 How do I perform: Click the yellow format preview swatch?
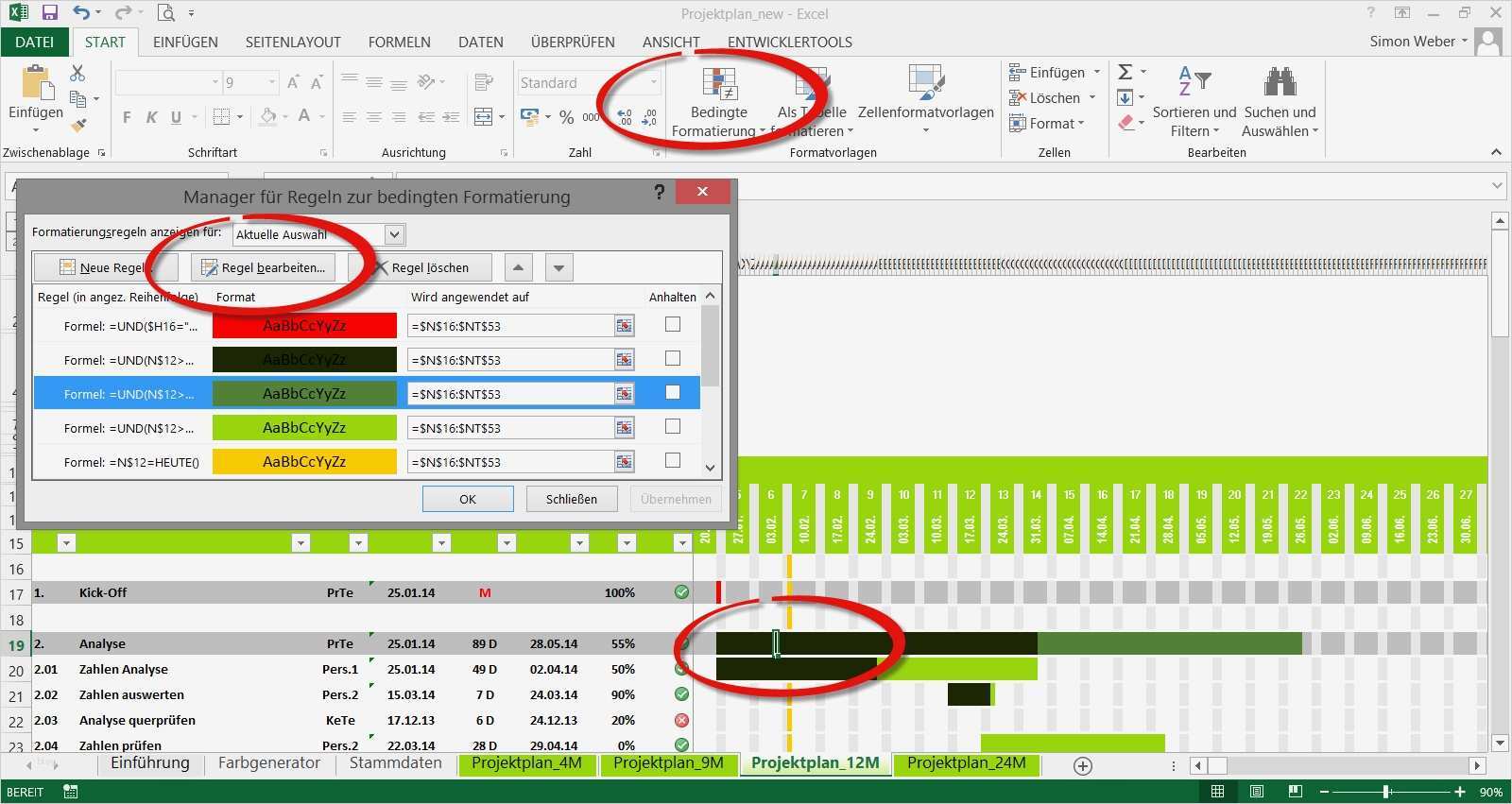(x=304, y=462)
